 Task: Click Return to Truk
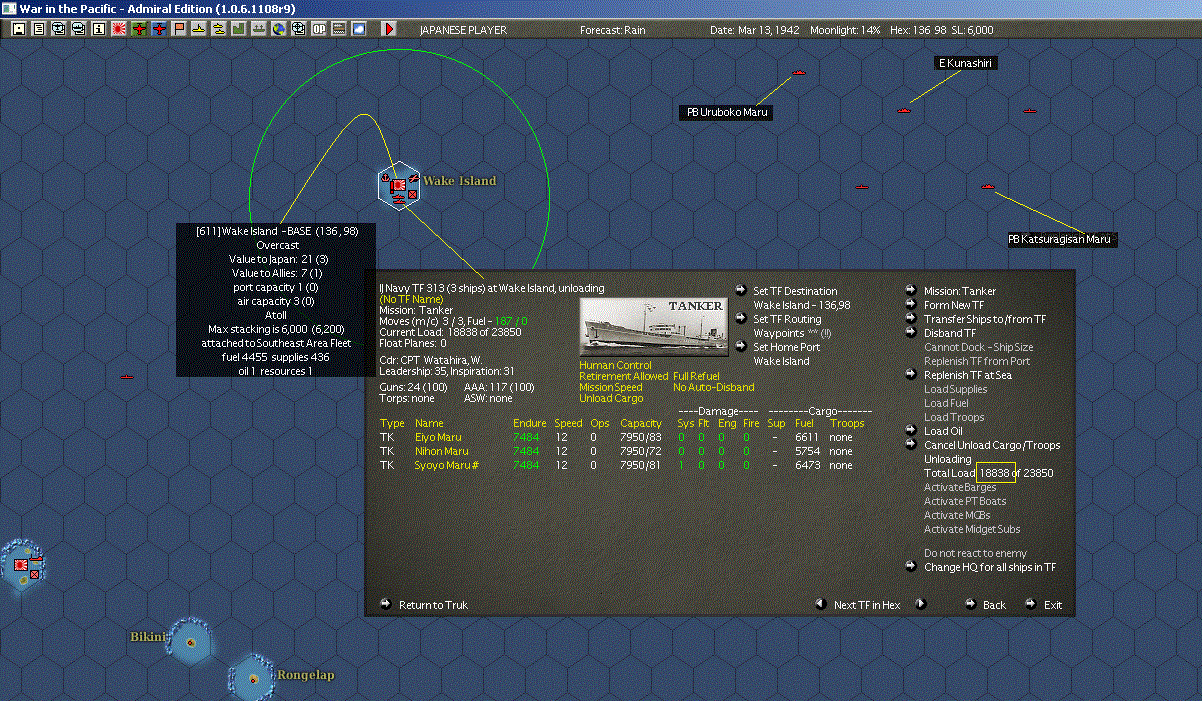point(433,605)
